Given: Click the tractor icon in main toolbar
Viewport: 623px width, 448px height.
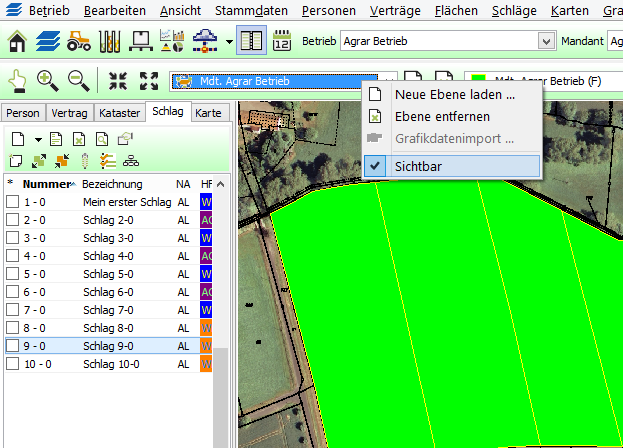Looking at the screenshot, I should (79, 42).
